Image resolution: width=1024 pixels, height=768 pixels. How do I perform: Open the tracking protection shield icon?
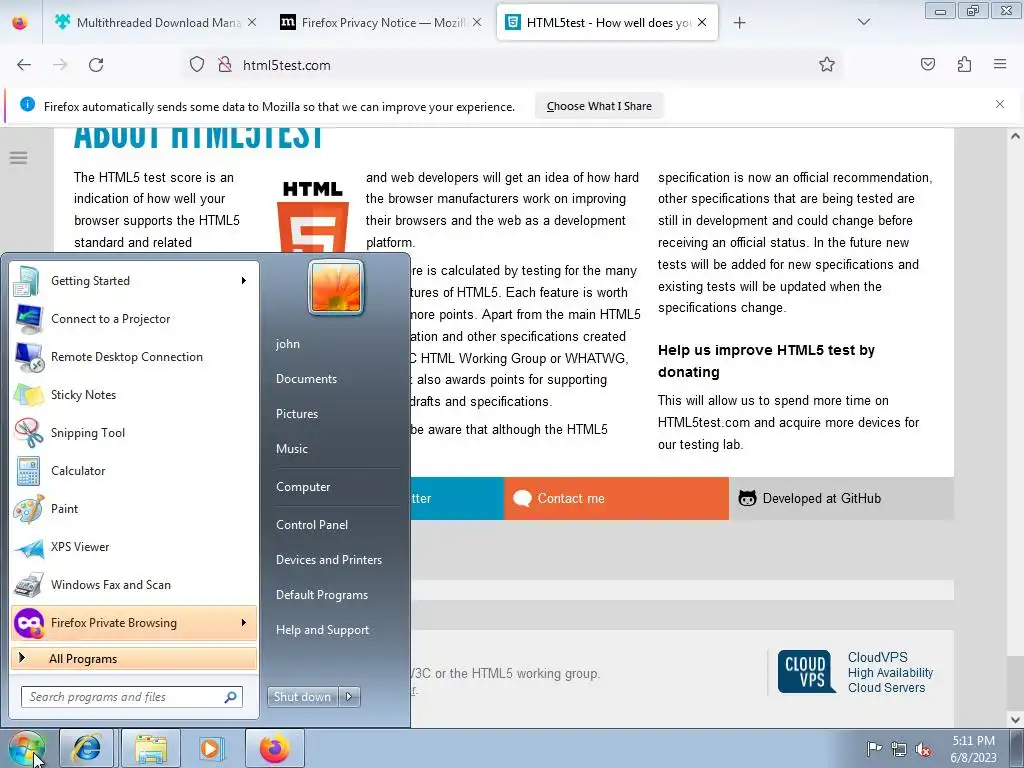pyautogui.click(x=197, y=65)
